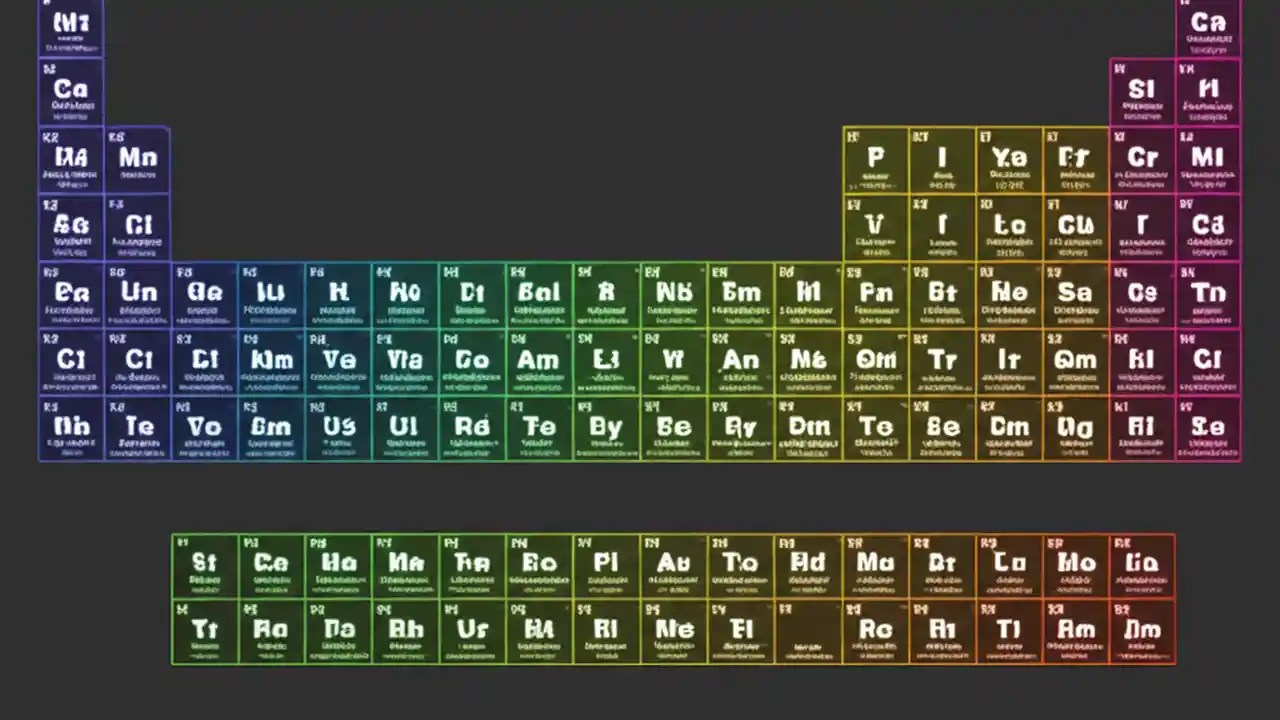This screenshot has height=720, width=1280.
Task: Click the Ti tile starting the last row
Action: (x=203, y=630)
